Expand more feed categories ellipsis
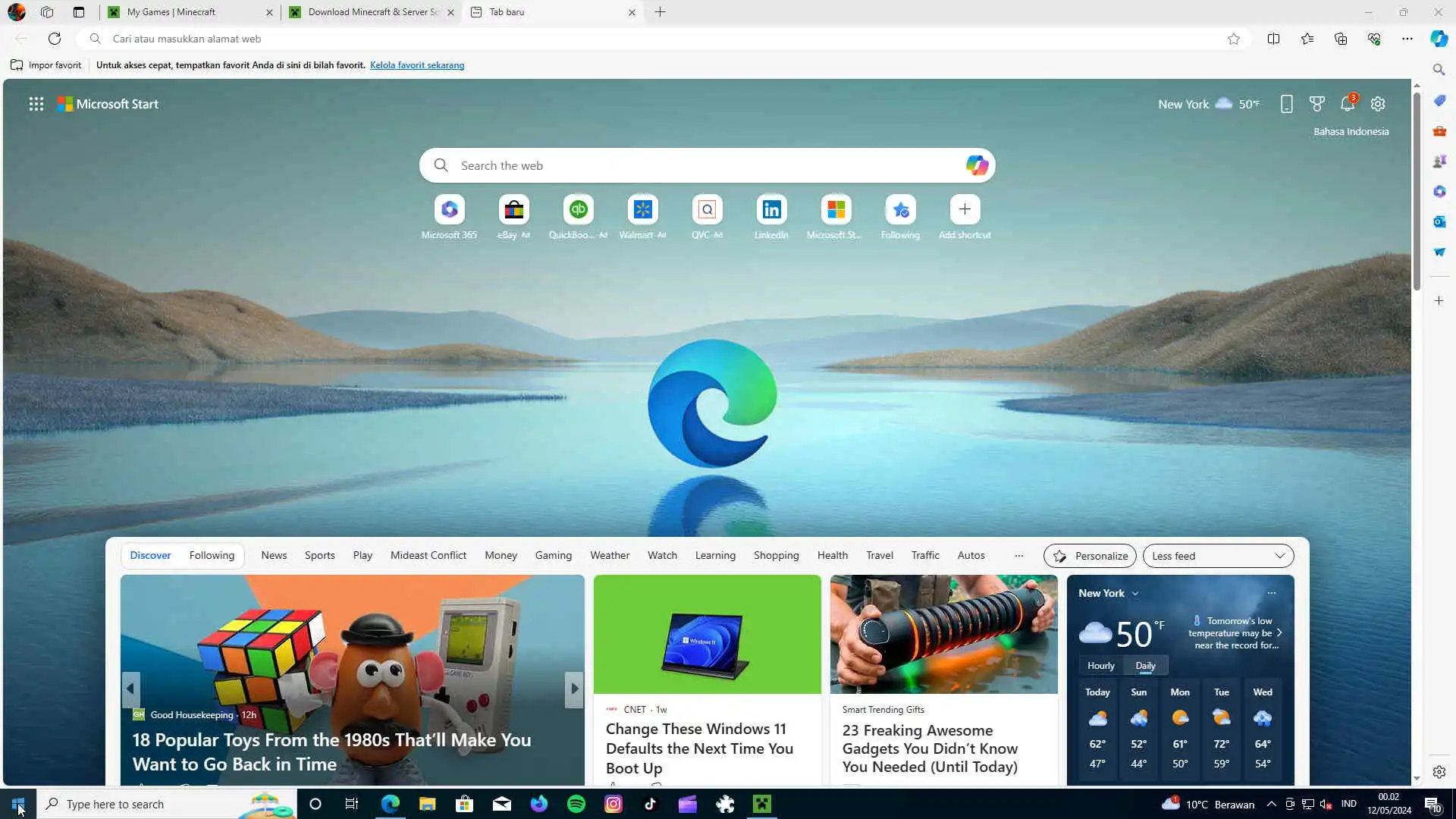This screenshot has width=1456, height=819. (x=1018, y=556)
